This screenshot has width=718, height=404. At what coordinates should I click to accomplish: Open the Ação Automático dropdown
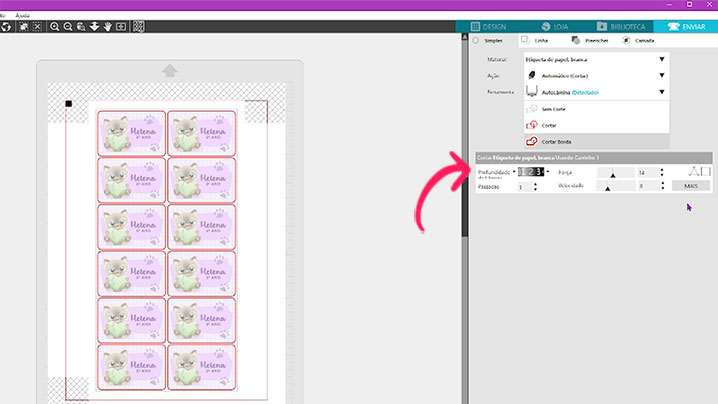(x=661, y=75)
